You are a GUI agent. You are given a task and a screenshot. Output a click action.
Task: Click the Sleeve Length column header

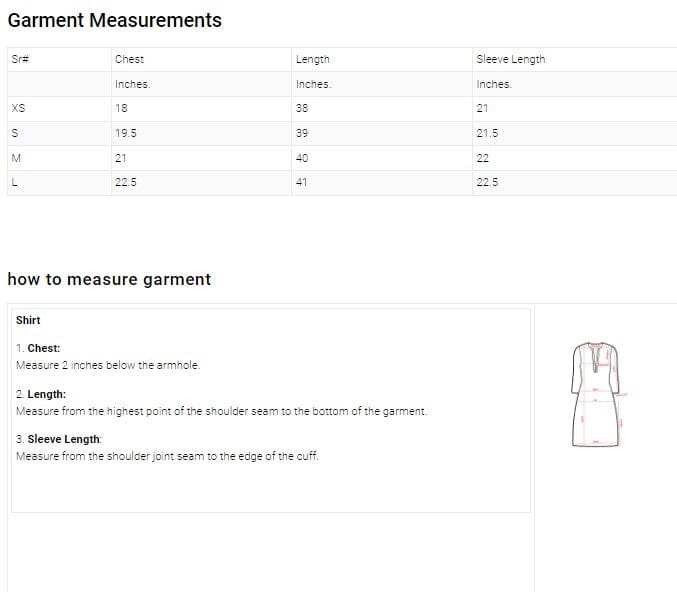pyautogui.click(x=510, y=59)
